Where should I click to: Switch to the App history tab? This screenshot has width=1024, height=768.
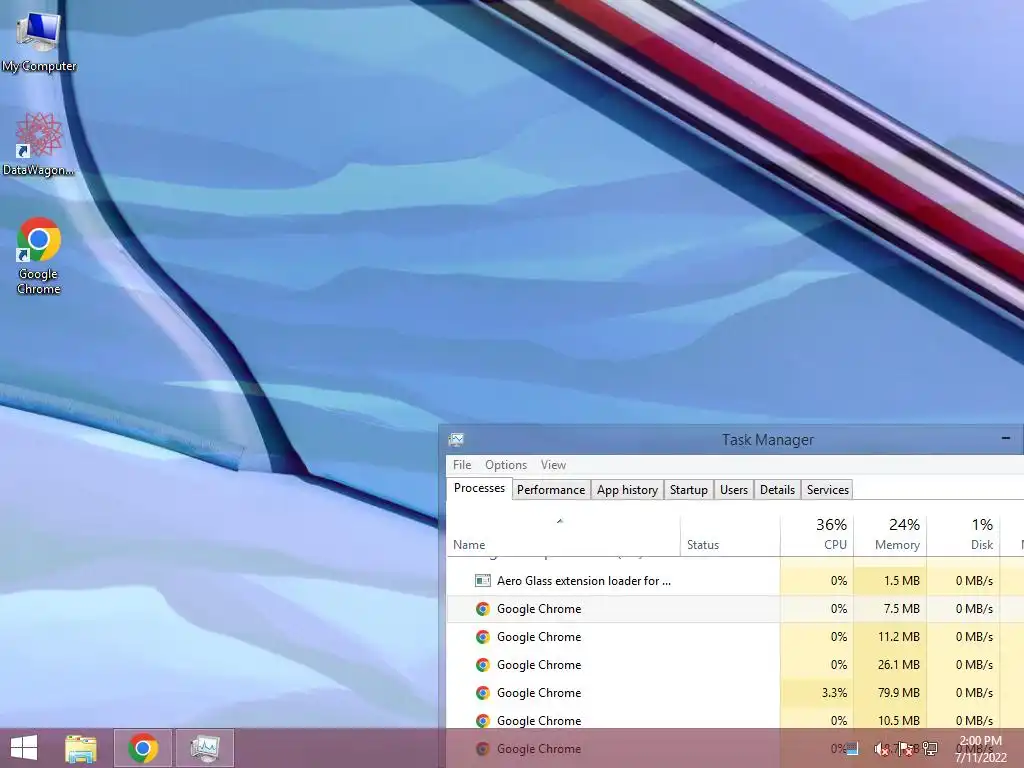pos(627,490)
